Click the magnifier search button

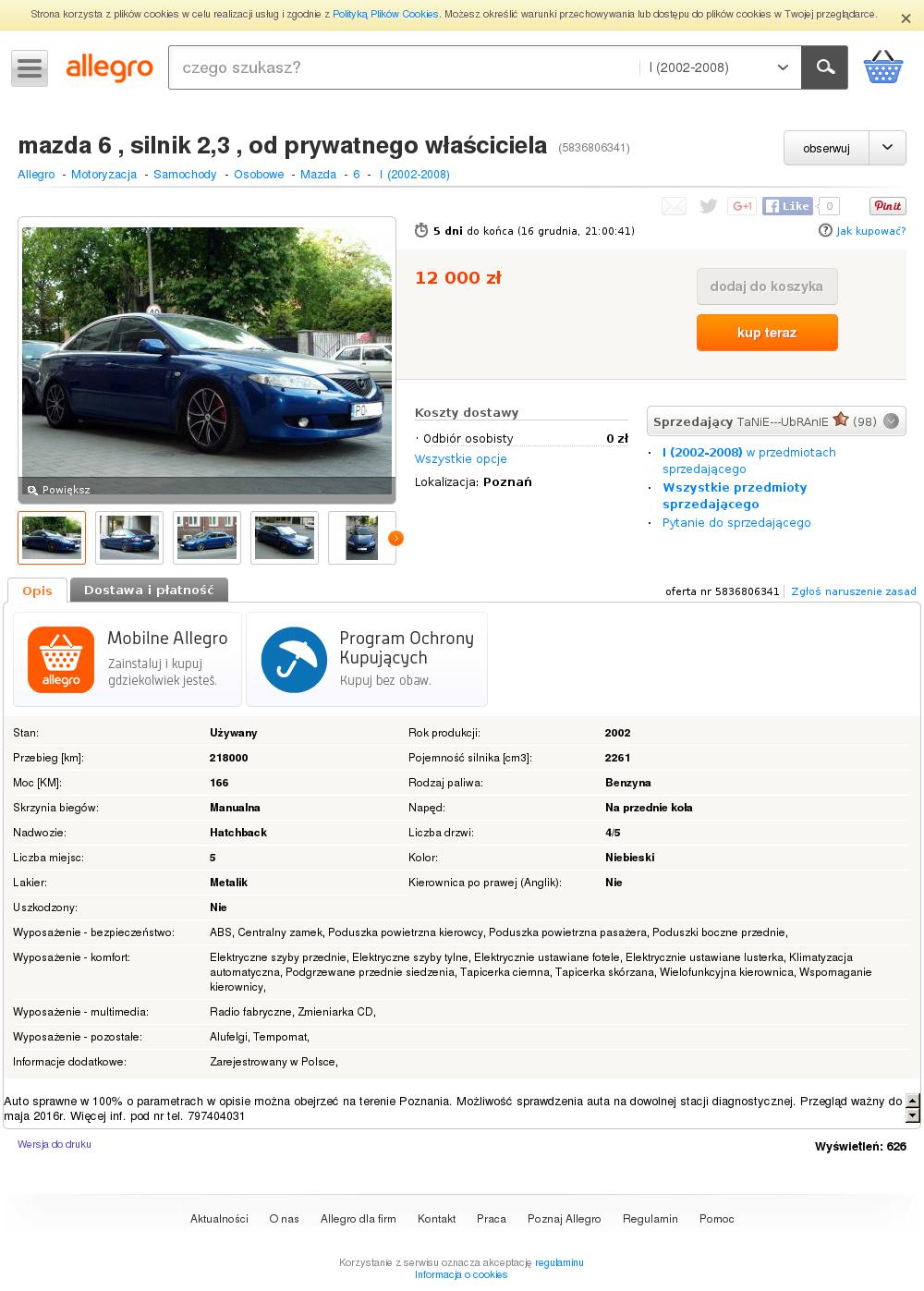[x=824, y=67]
